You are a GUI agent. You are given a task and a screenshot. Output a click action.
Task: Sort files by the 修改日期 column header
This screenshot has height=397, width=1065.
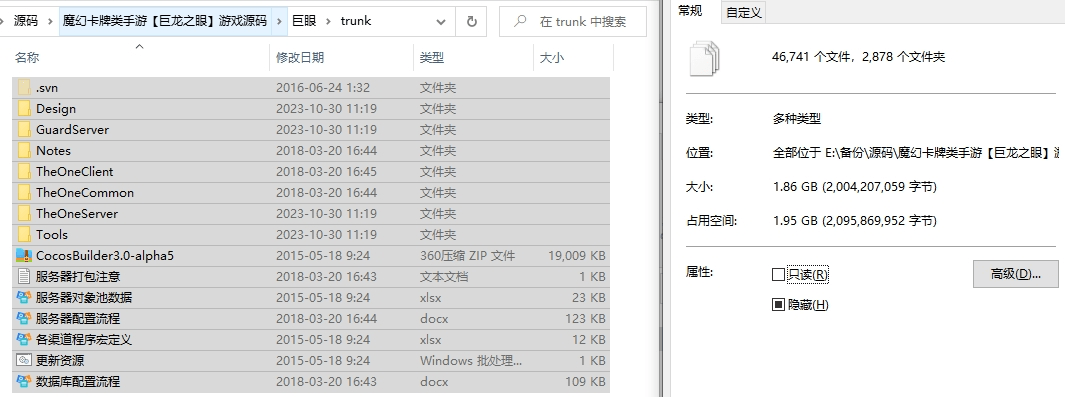click(342, 58)
